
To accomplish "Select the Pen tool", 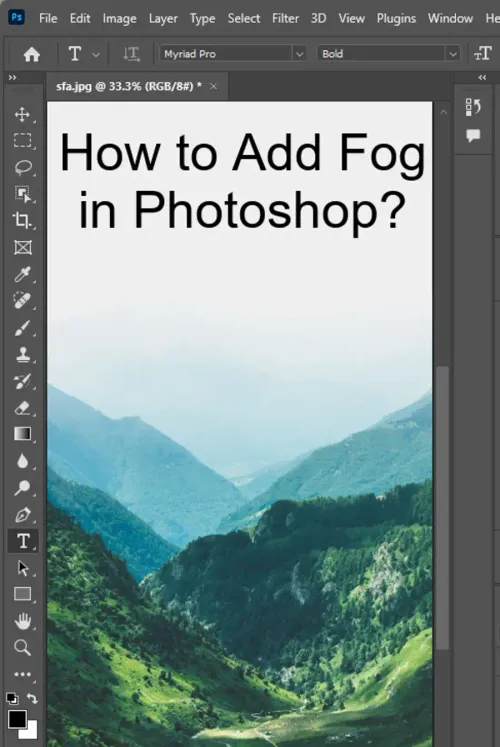I will click(22, 515).
